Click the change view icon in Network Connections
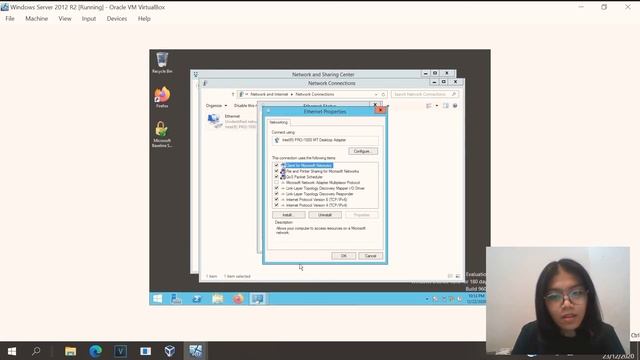 coord(429,106)
